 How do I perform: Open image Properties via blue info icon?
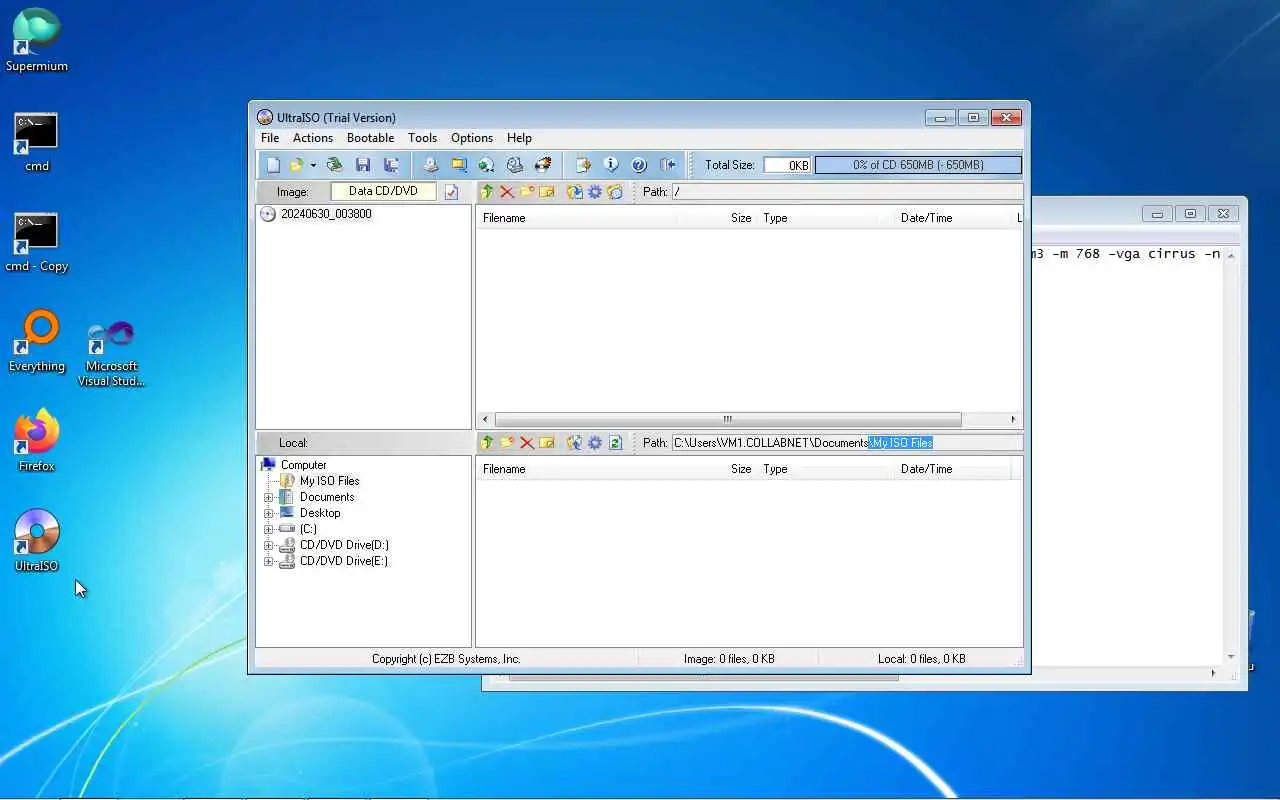click(x=611, y=165)
